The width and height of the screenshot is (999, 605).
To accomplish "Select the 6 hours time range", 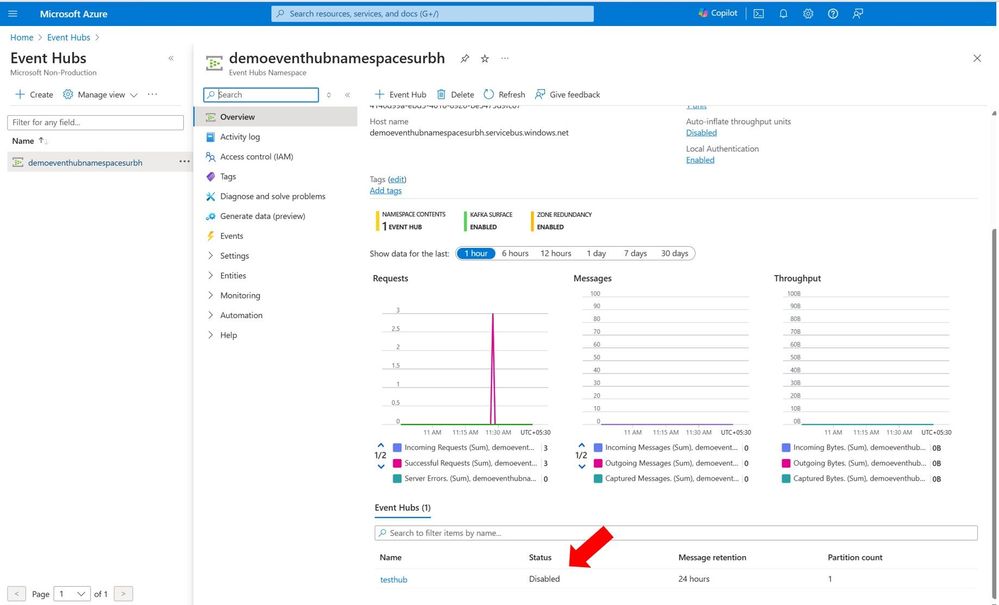I will click(515, 253).
